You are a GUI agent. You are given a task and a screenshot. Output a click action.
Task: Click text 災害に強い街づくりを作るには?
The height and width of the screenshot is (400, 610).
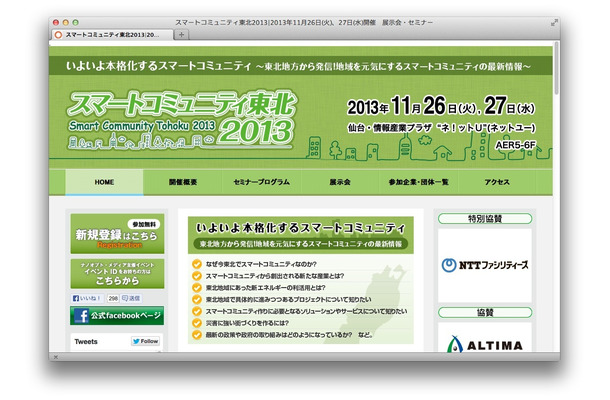(247, 323)
